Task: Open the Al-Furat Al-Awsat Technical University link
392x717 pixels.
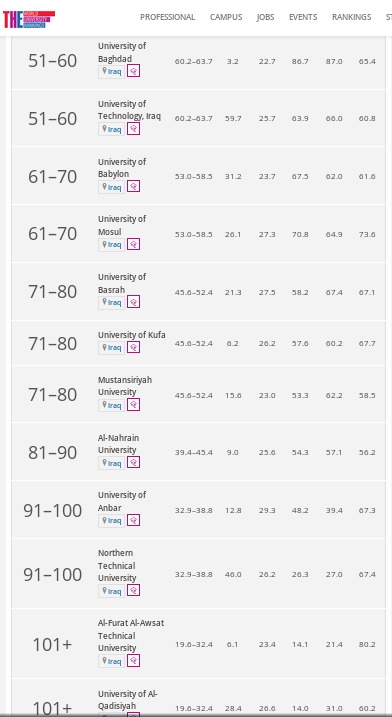Action: (x=131, y=636)
